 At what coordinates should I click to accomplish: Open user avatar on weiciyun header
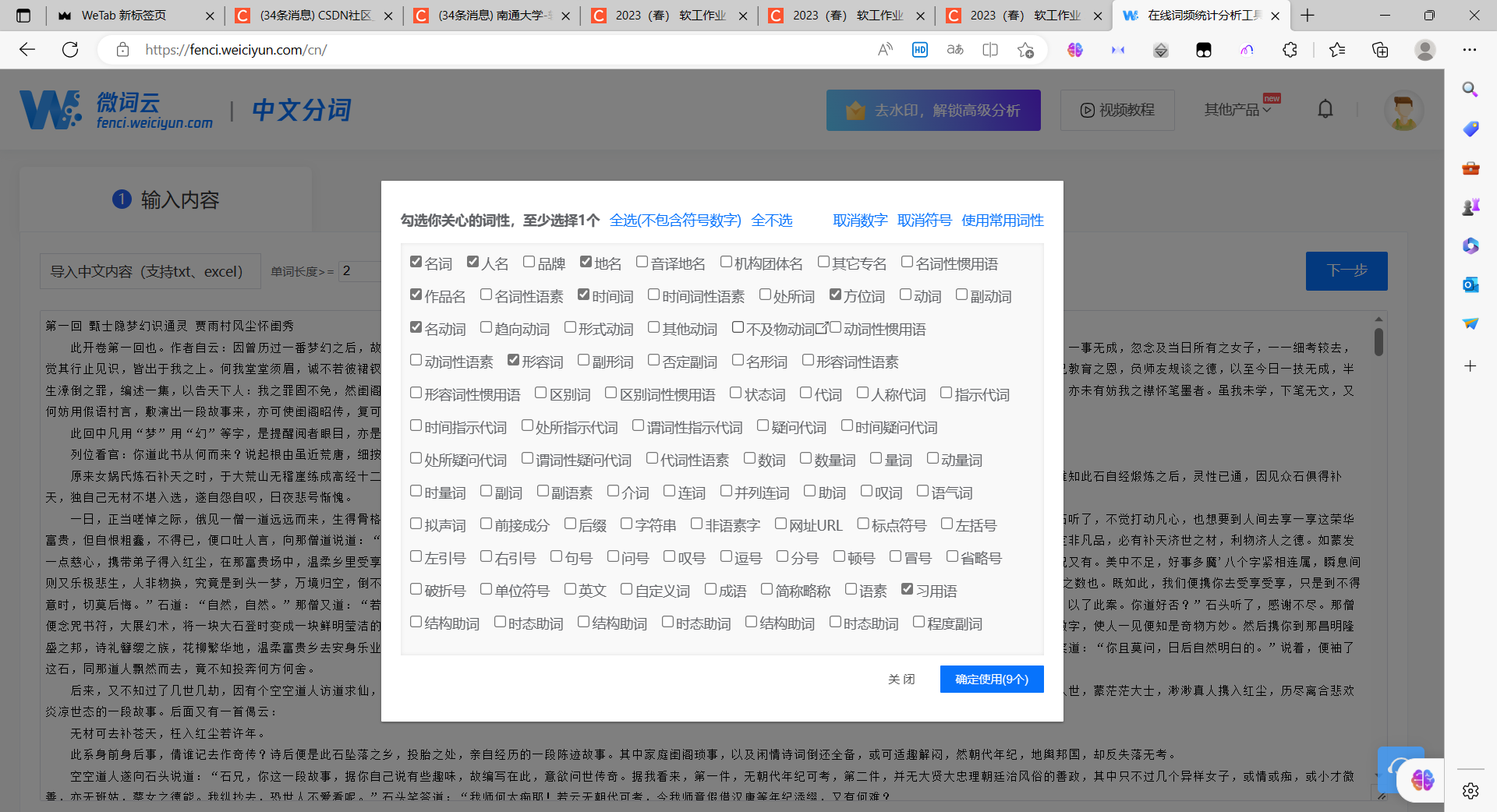tap(1403, 110)
